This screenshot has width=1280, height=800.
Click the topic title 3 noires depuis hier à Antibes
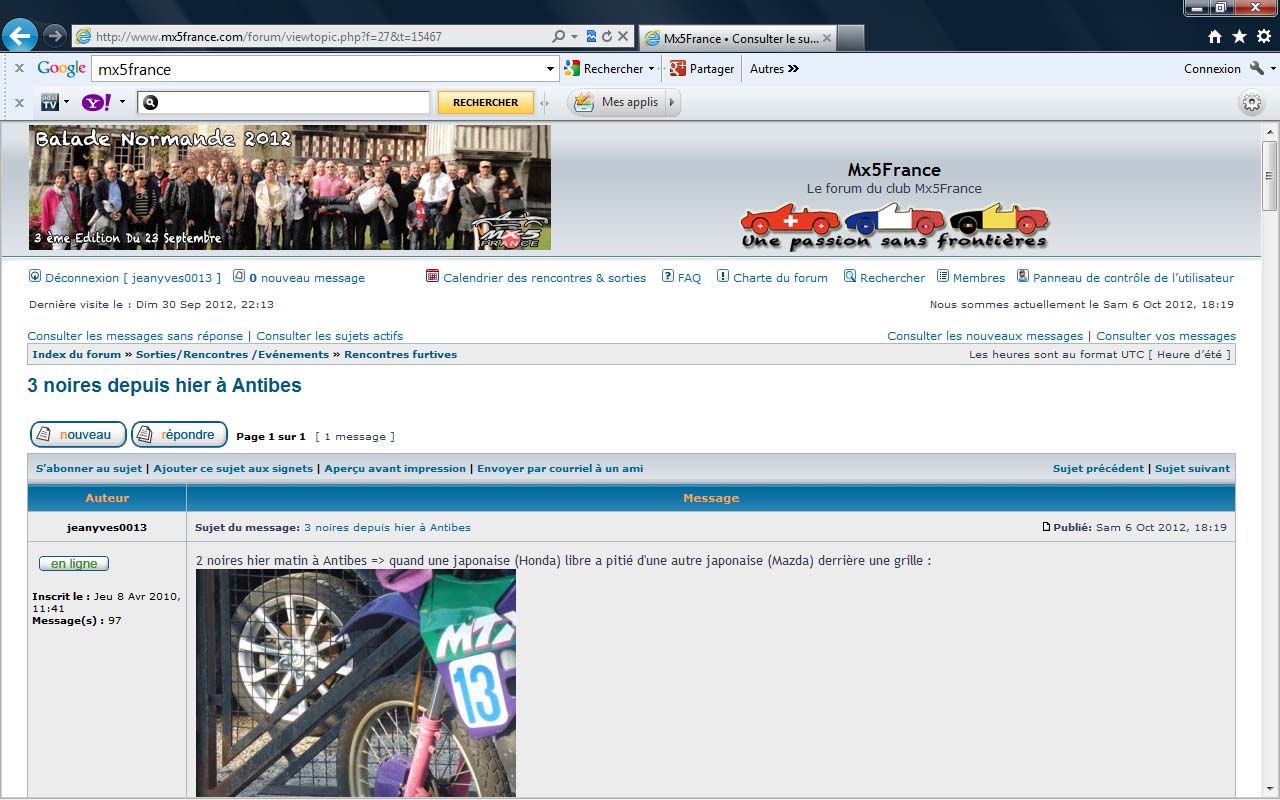[x=164, y=386]
